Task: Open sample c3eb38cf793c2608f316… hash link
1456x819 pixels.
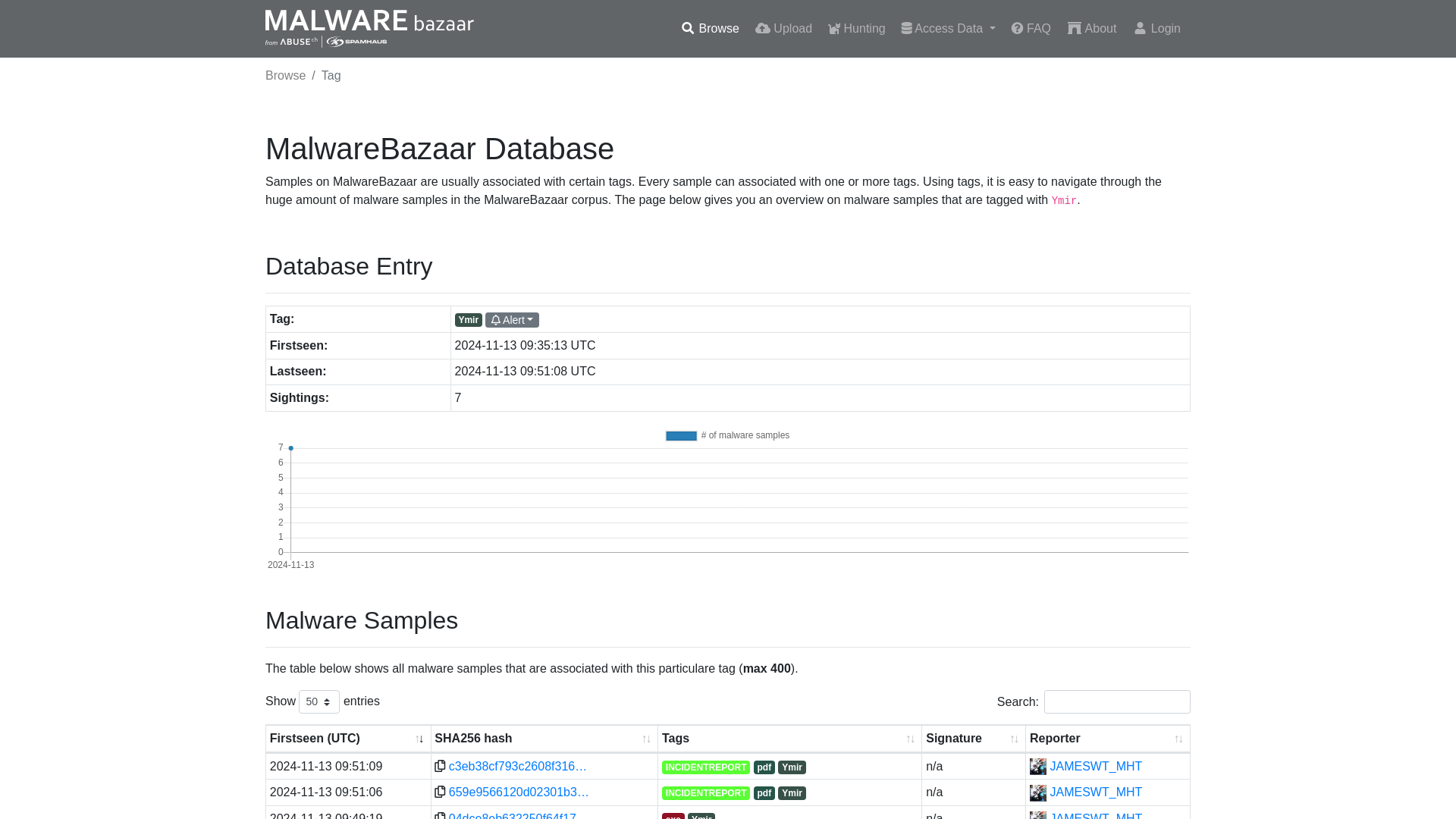Action: [518, 766]
